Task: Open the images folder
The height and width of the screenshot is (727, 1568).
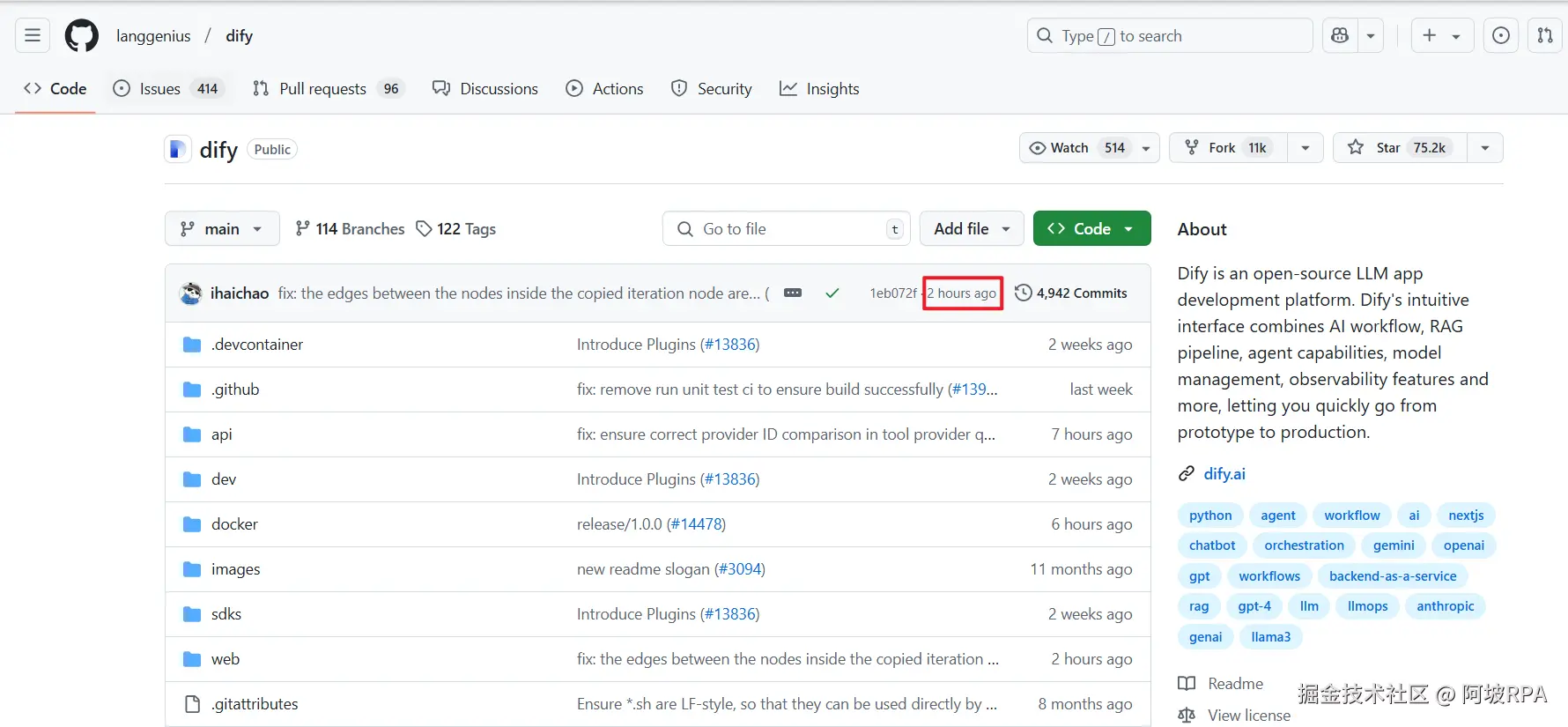Action: coord(236,569)
